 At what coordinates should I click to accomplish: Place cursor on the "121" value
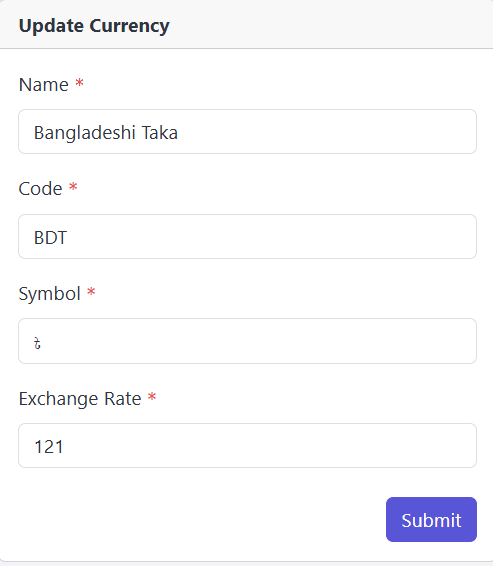click(49, 447)
